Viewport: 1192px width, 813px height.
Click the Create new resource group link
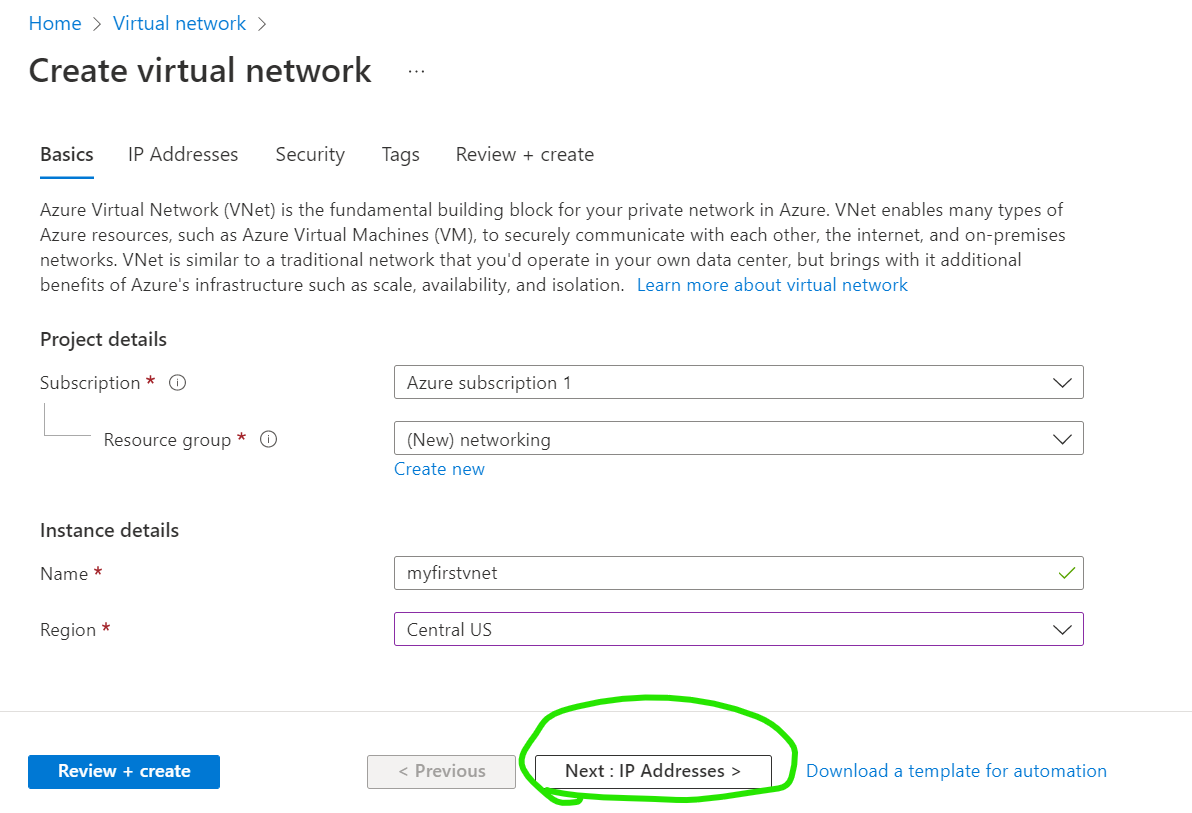tap(439, 469)
